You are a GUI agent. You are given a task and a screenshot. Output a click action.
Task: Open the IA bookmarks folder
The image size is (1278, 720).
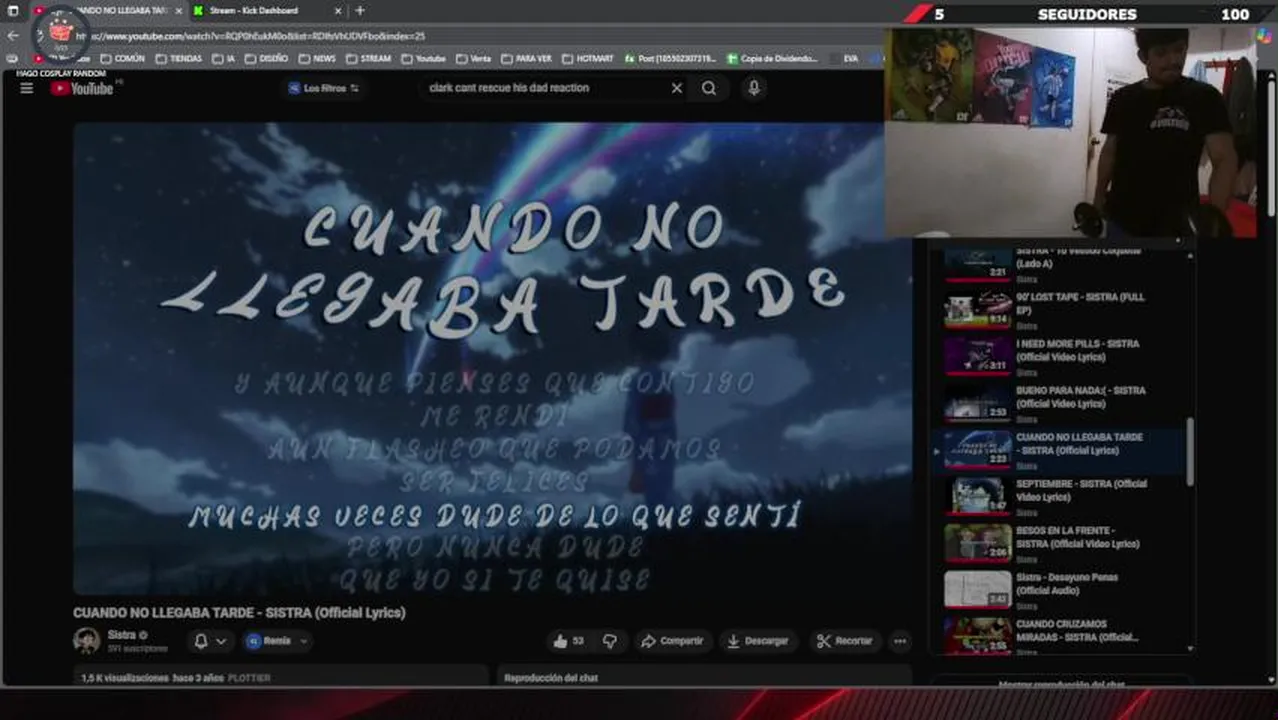(x=224, y=59)
